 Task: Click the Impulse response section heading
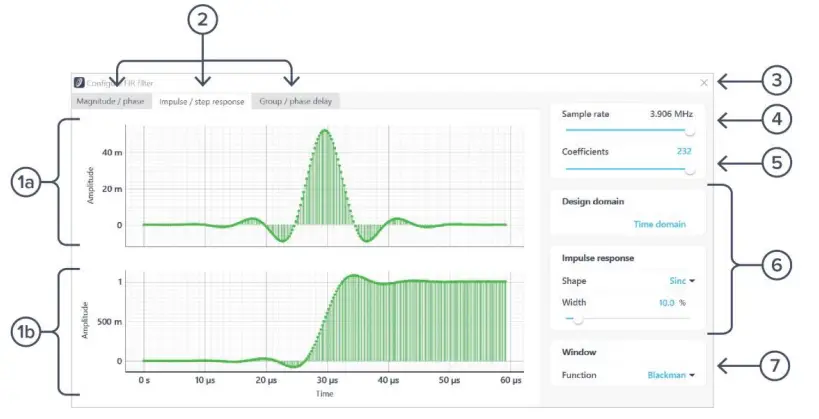(598, 258)
